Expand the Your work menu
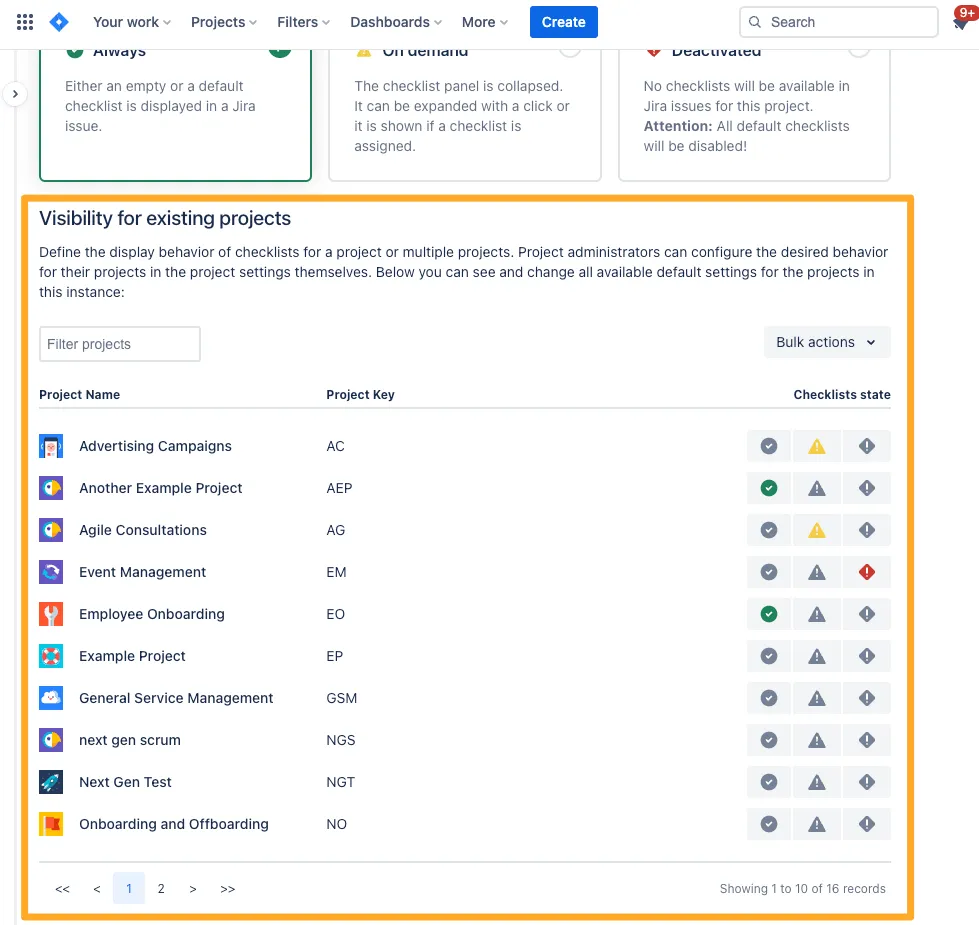 point(132,22)
